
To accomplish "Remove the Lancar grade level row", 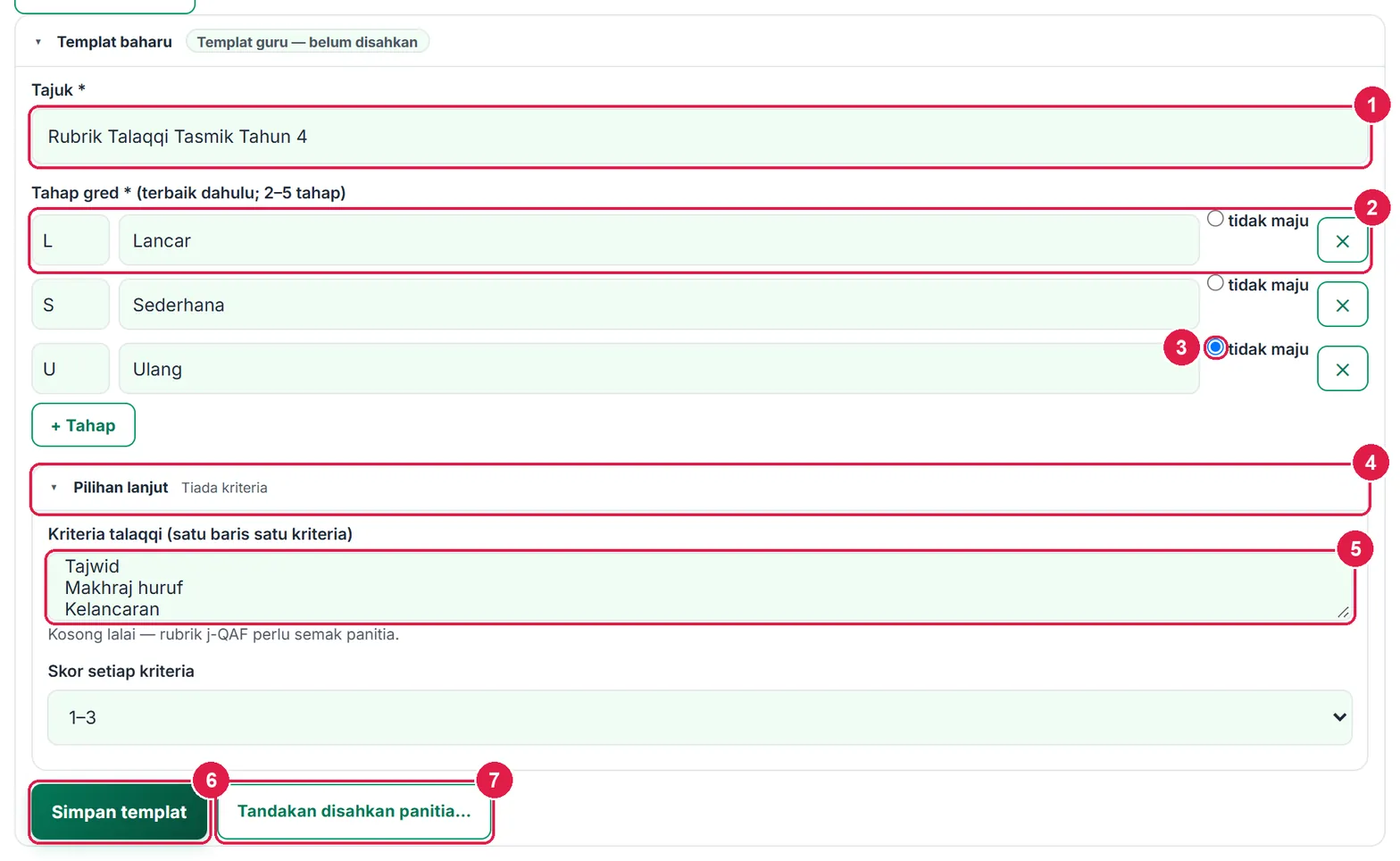I will pyautogui.click(x=1342, y=241).
